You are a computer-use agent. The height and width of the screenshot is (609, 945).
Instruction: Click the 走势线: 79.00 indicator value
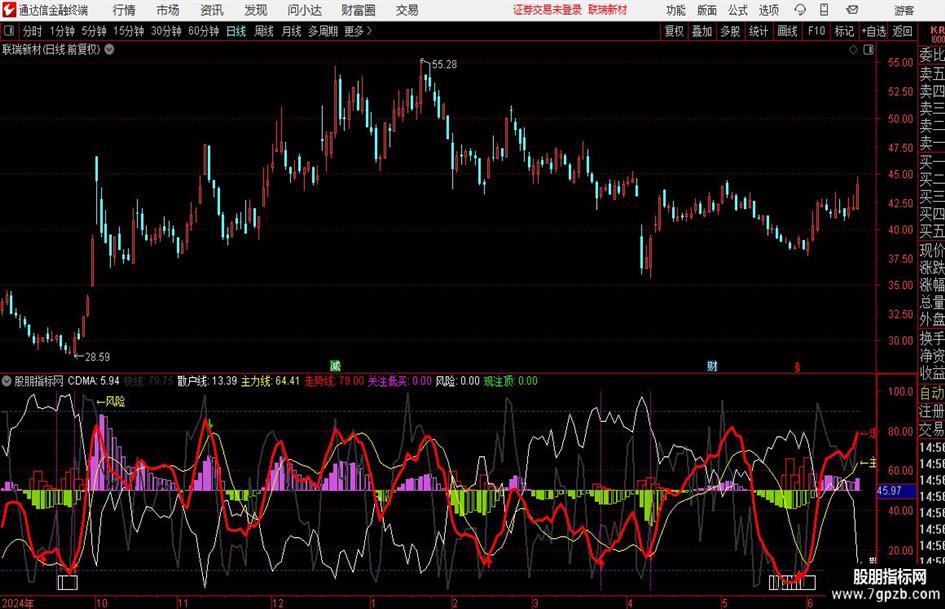[334, 381]
